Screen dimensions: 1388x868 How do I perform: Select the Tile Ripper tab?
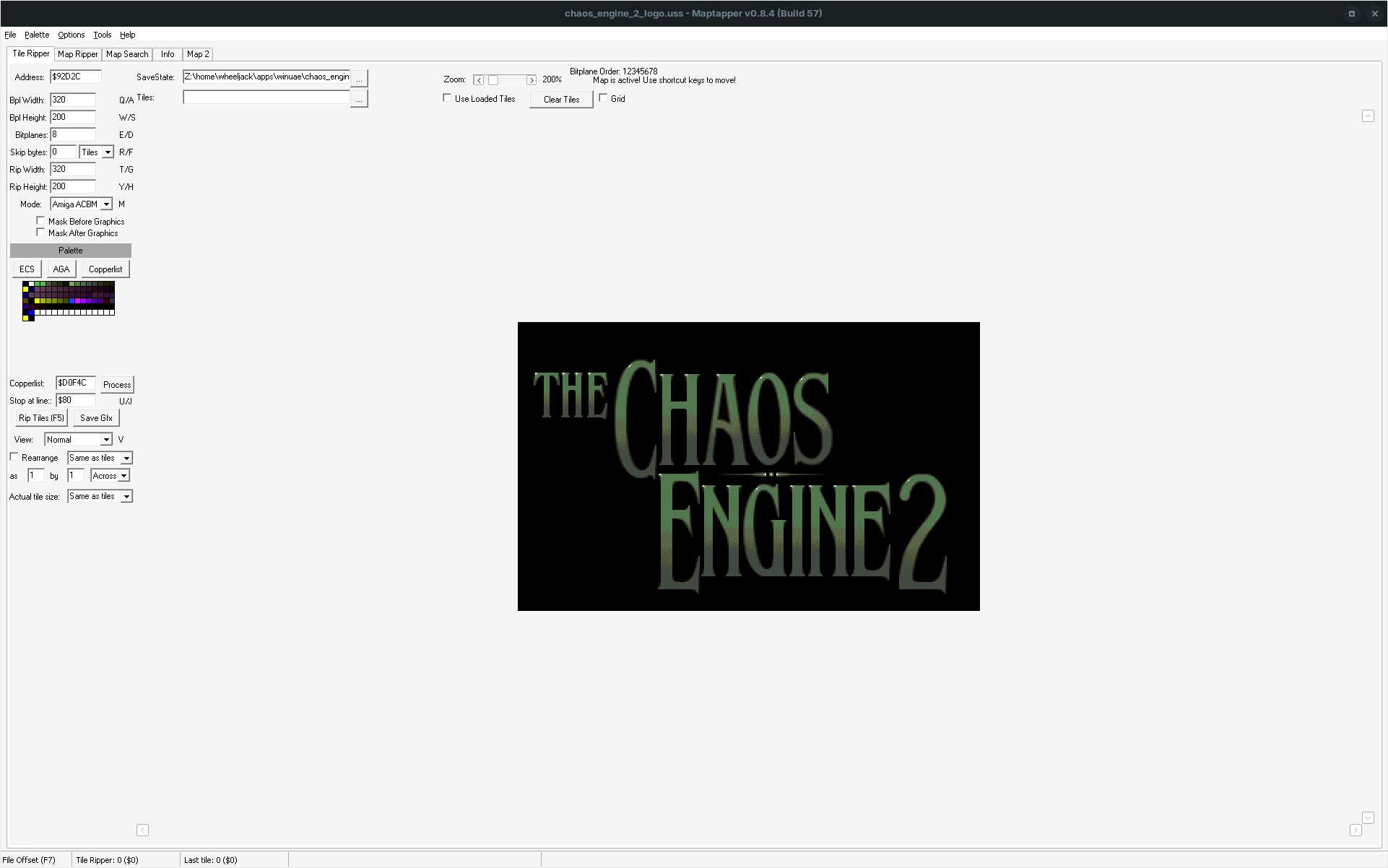point(31,53)
